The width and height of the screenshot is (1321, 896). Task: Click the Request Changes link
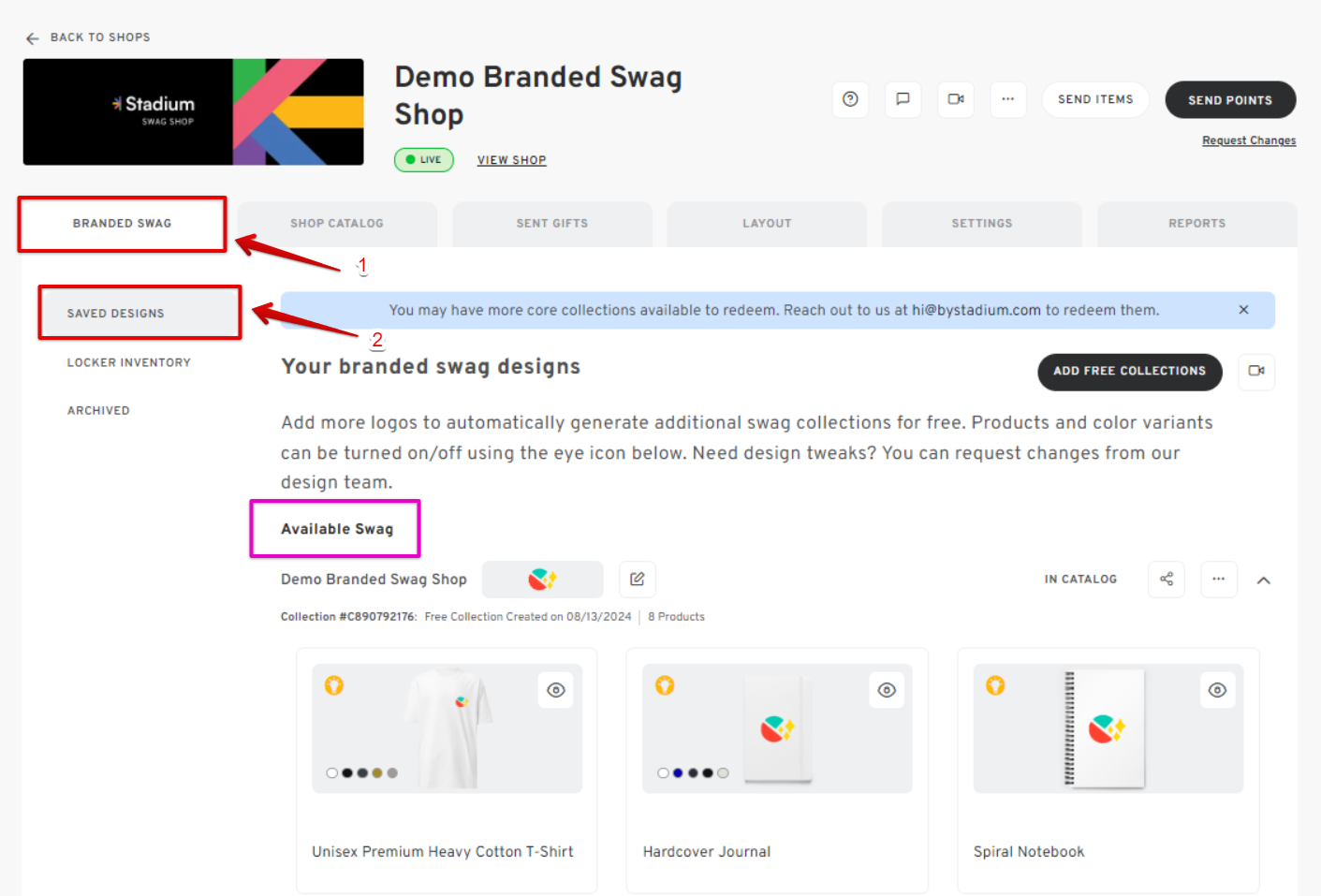[x=1249, y=140]
